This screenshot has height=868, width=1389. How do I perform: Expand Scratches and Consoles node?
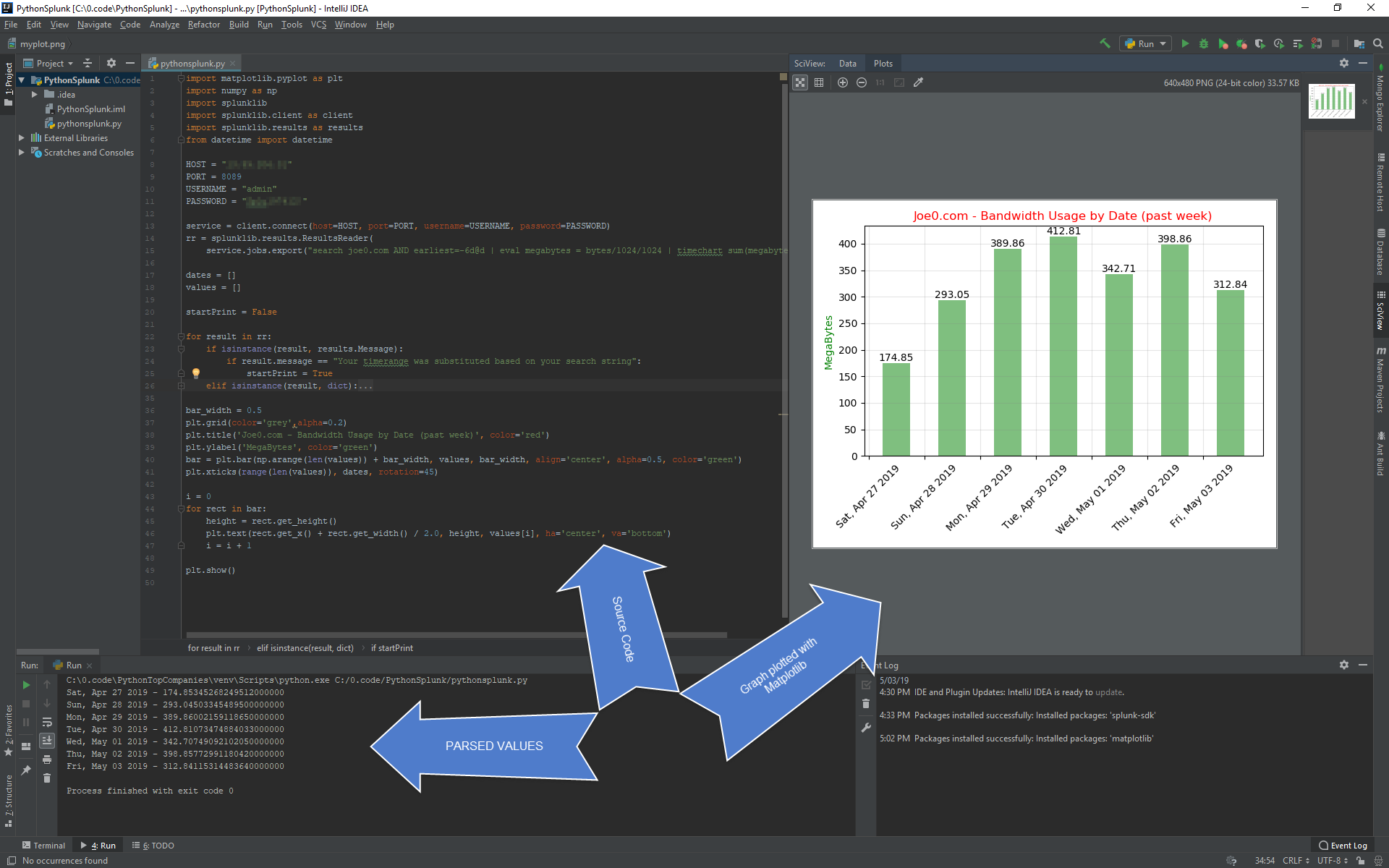(x=22, y=153)
